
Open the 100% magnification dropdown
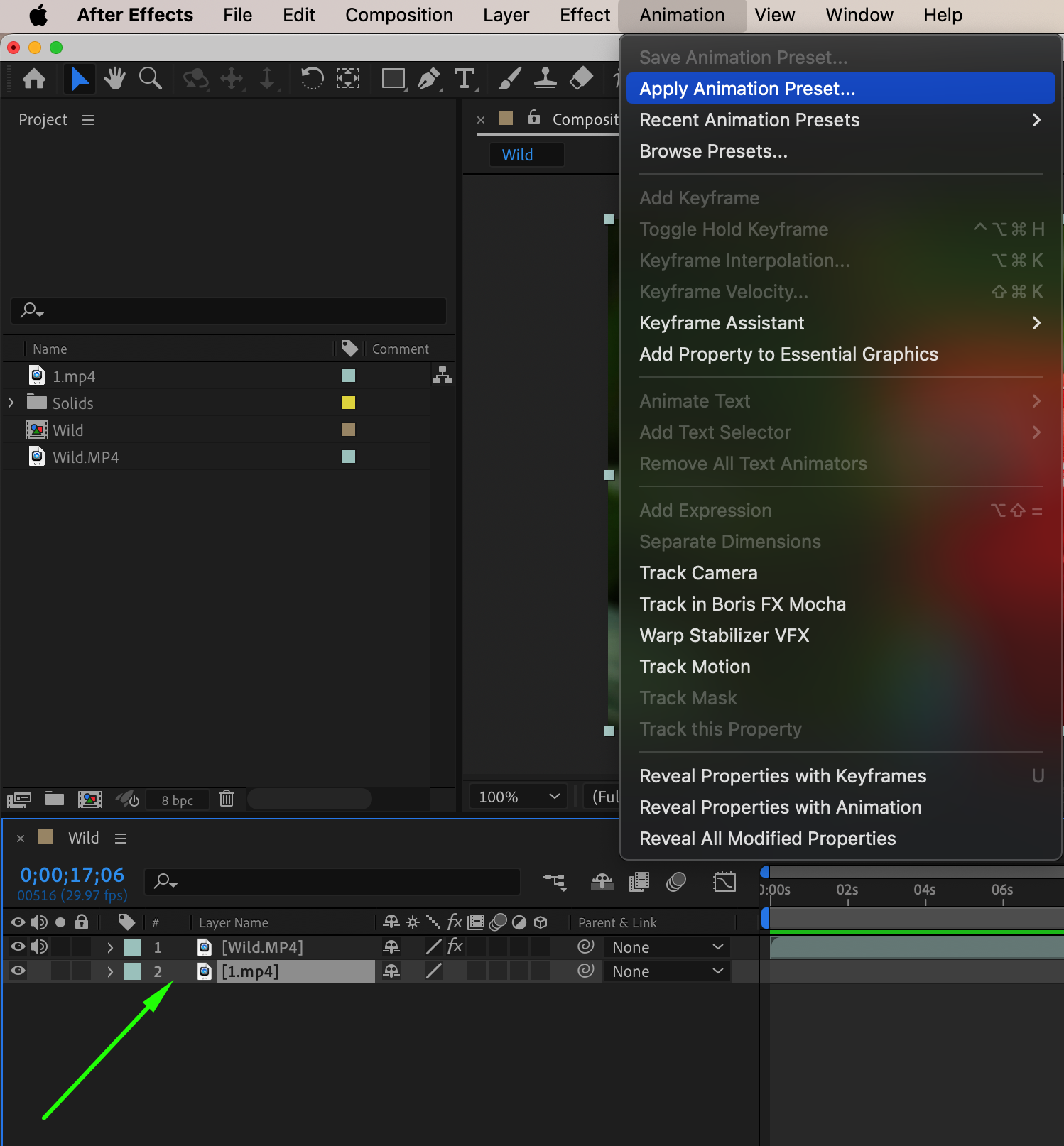519,797
